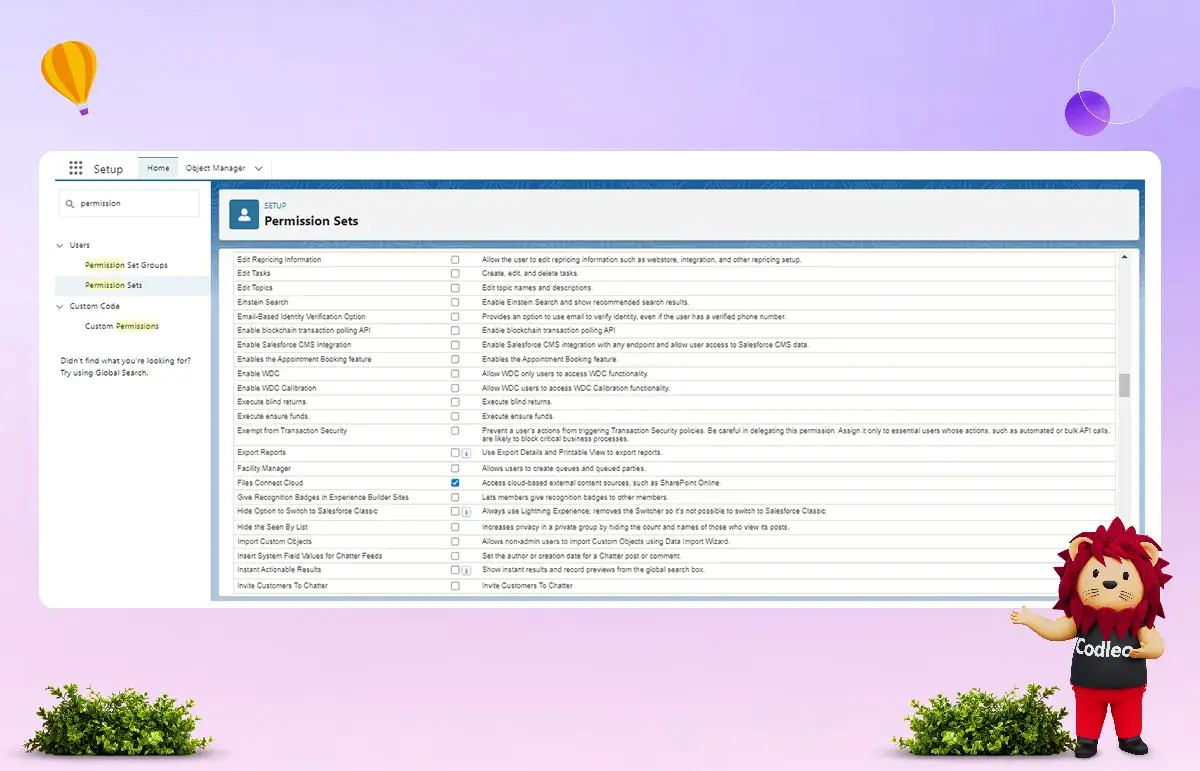Collapse the Users tree section
1200x771 pixels.
60,245
